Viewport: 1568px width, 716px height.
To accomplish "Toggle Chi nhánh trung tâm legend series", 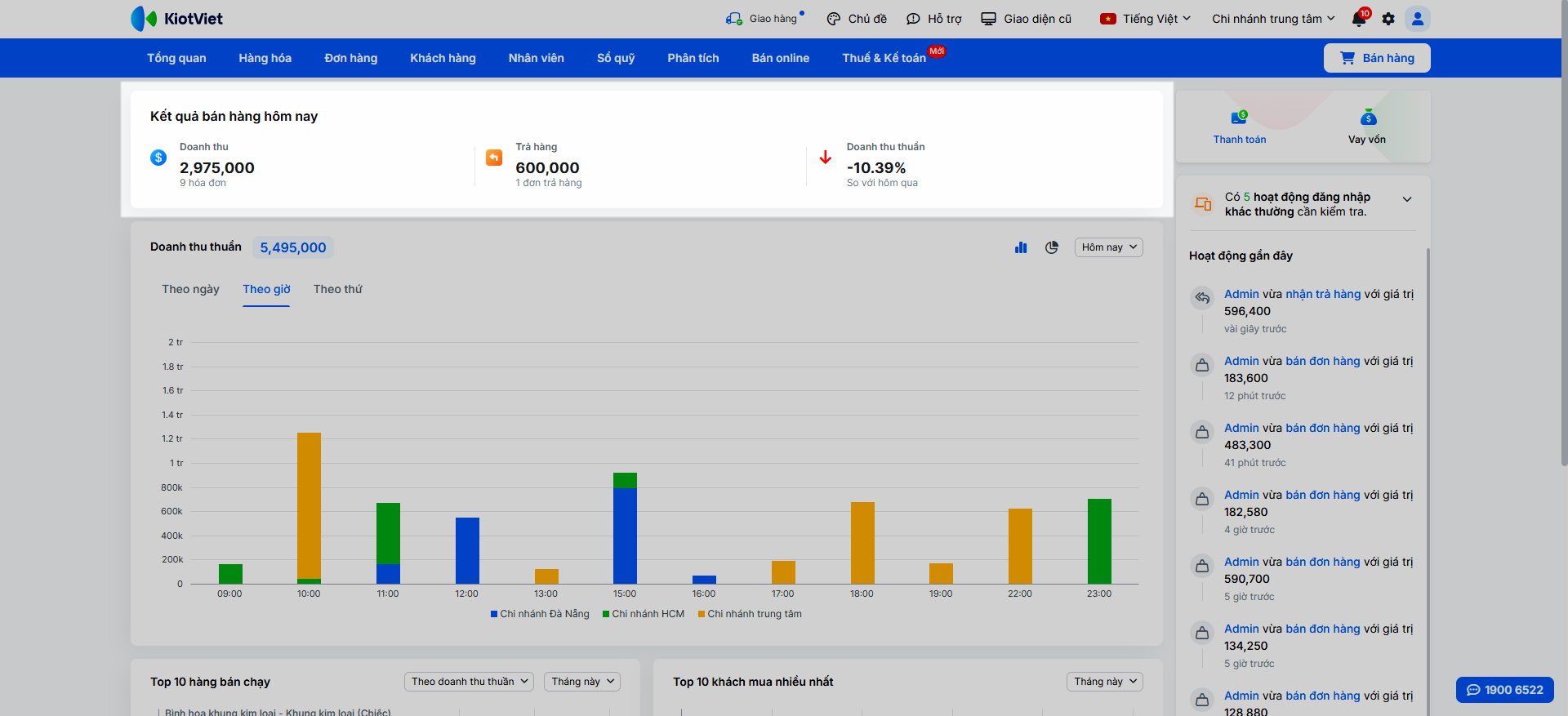I will coord(750,614).
